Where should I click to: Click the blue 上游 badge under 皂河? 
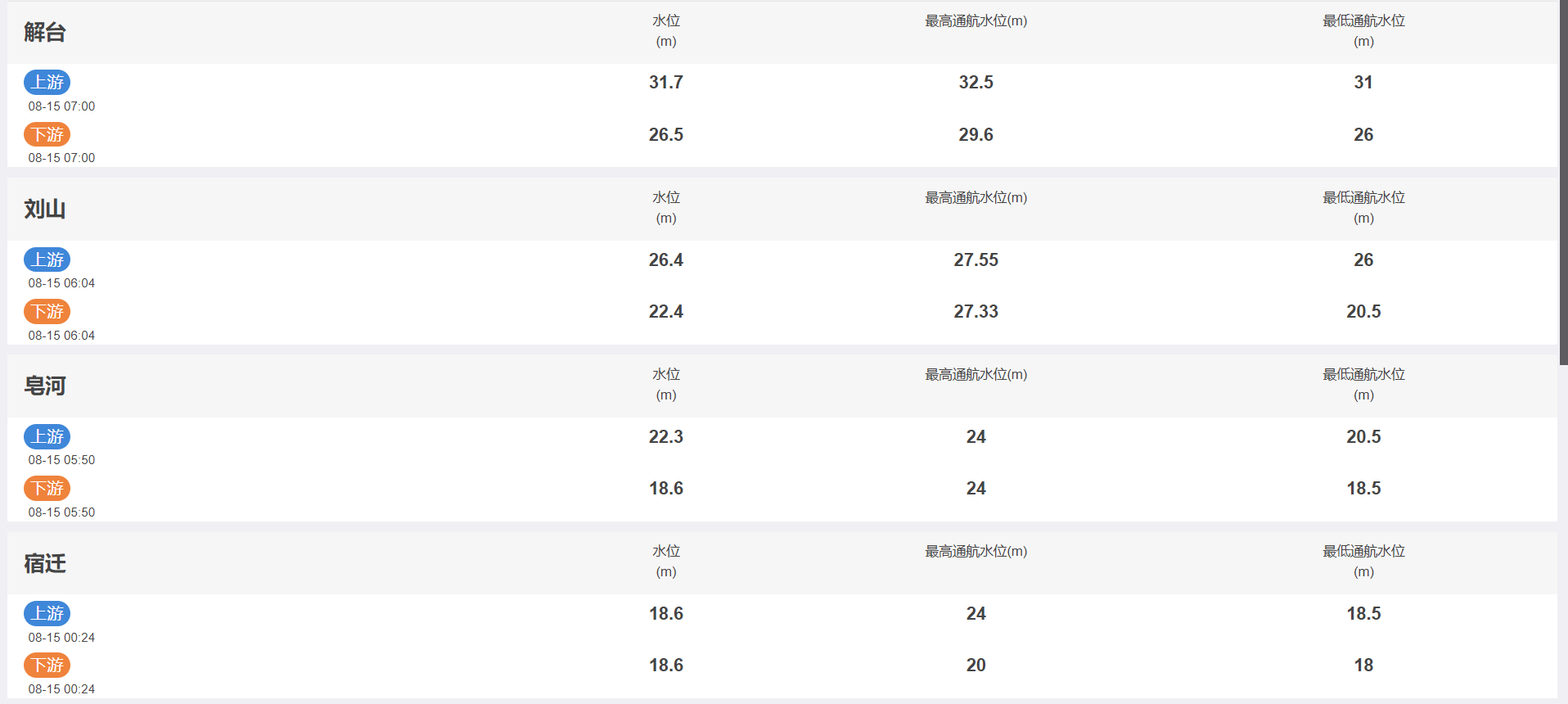click(x=47, y=436)
